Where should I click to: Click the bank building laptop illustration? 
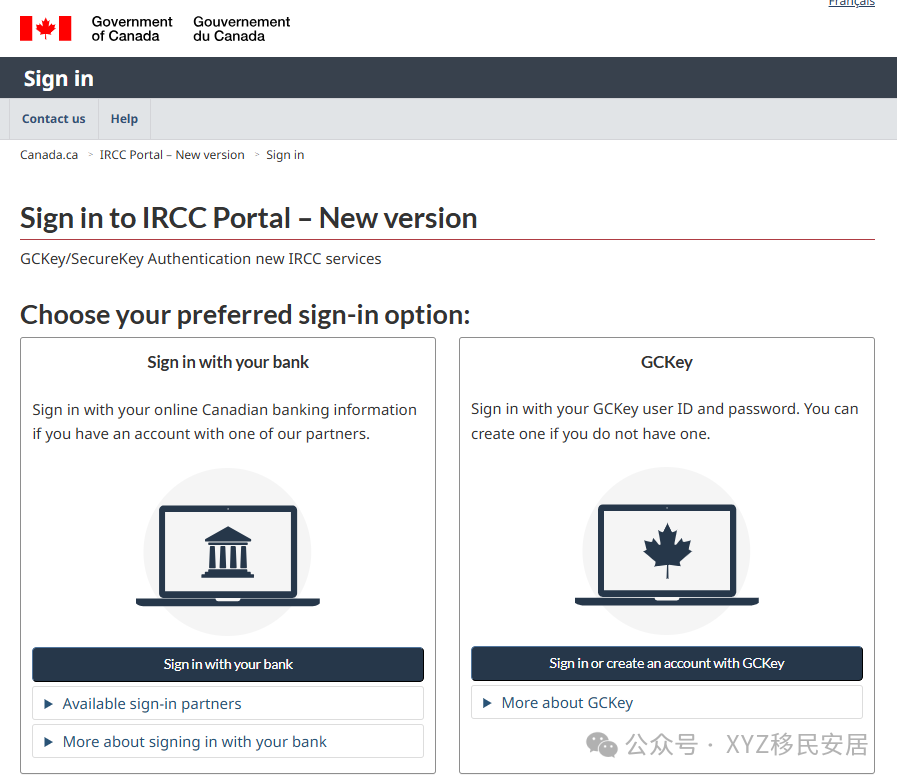[x=228, y=552]
